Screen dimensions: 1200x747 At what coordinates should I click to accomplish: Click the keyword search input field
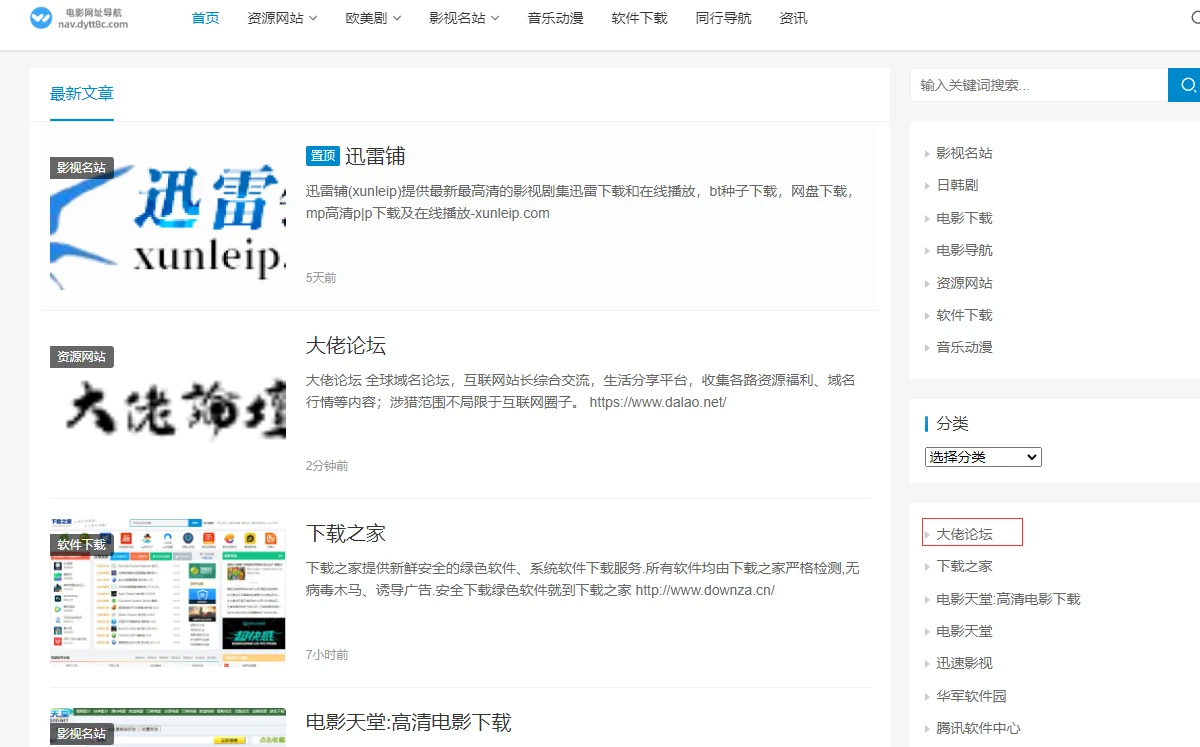click(x=1038, y=85)
